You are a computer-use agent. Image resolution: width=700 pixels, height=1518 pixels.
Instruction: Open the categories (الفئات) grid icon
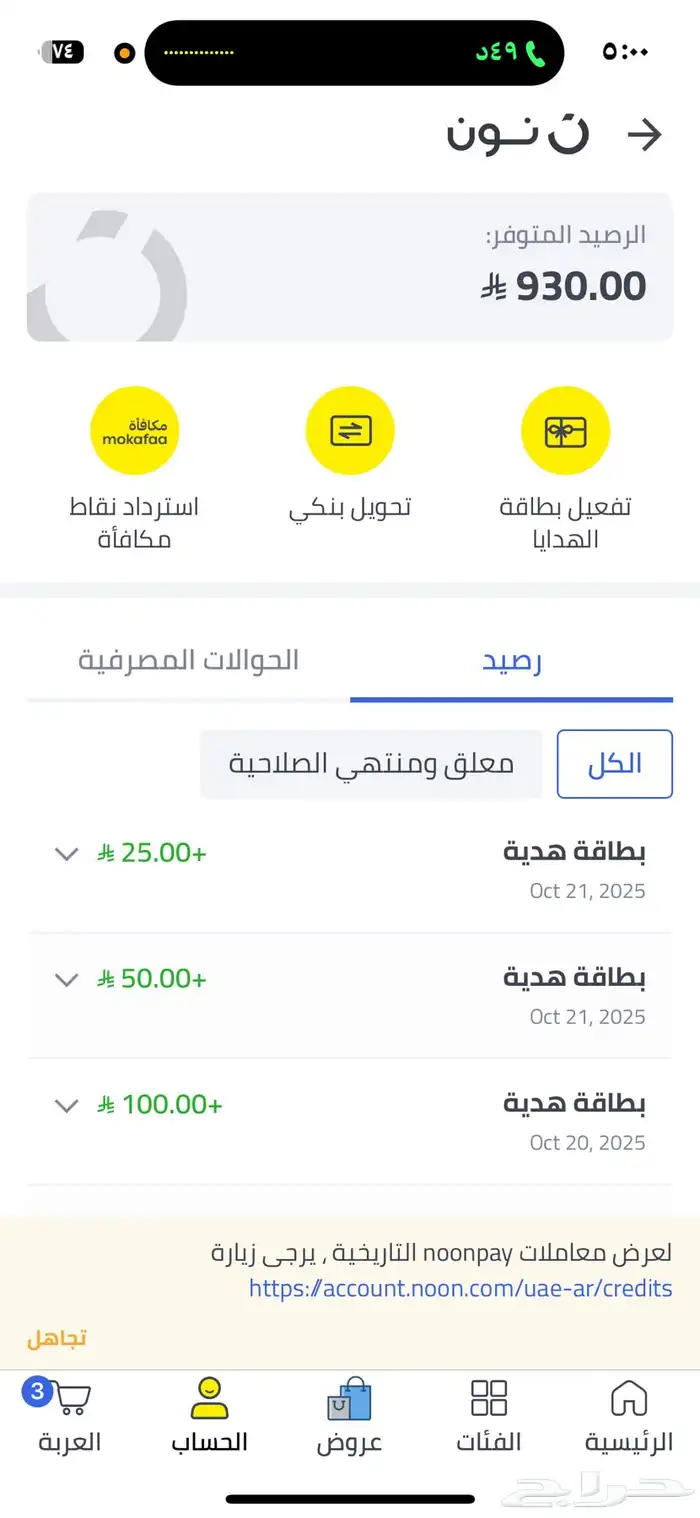pyautogui.click(x=489, y=1399)
